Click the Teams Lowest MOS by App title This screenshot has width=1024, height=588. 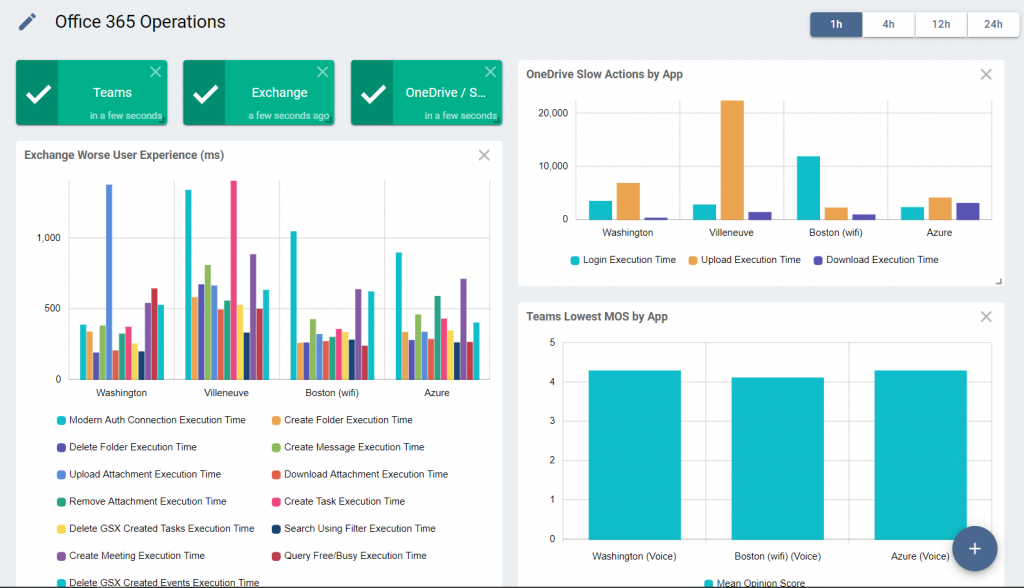click(597, 317)
